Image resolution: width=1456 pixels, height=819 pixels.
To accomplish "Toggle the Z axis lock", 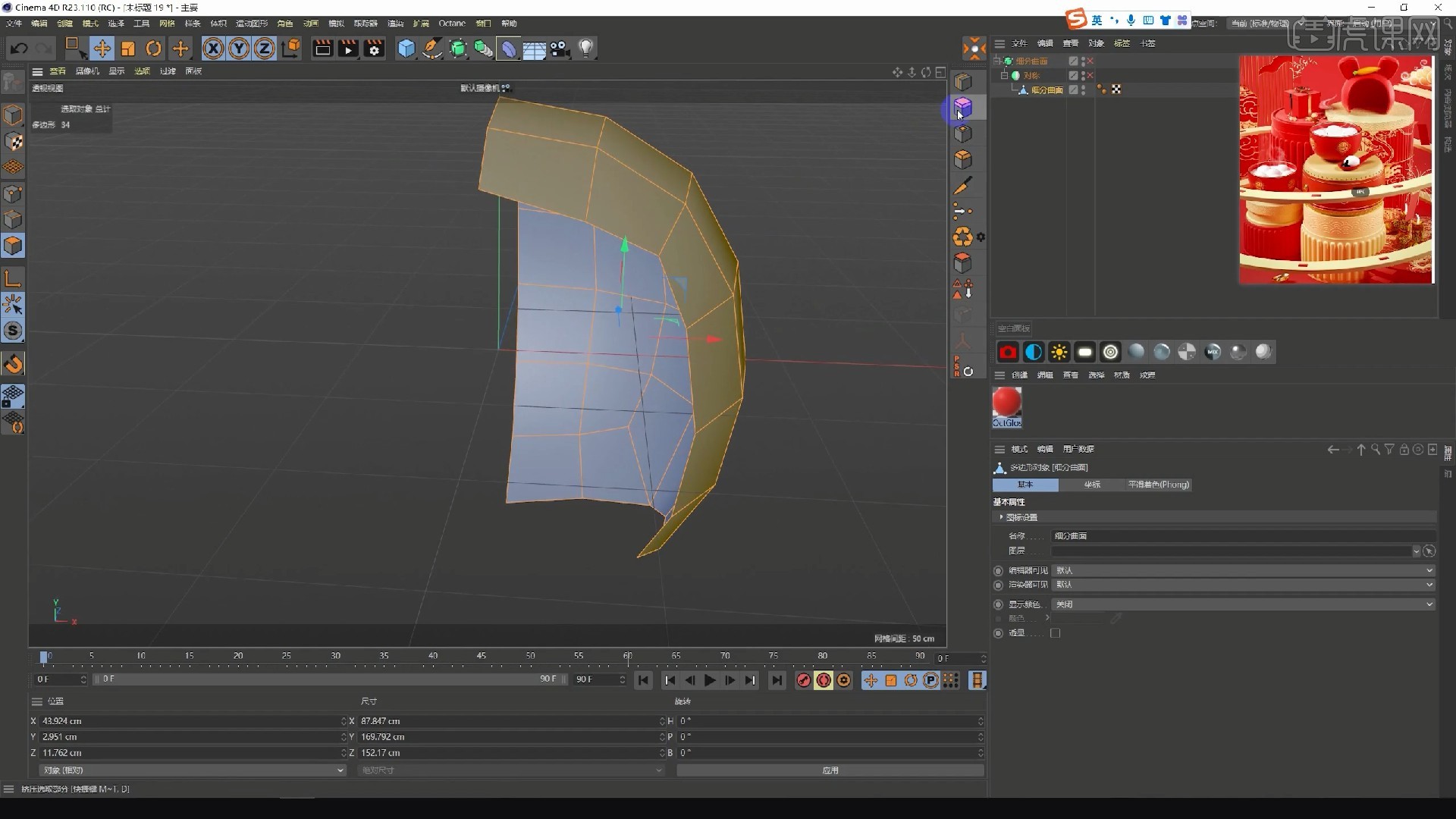I will 264,49.
